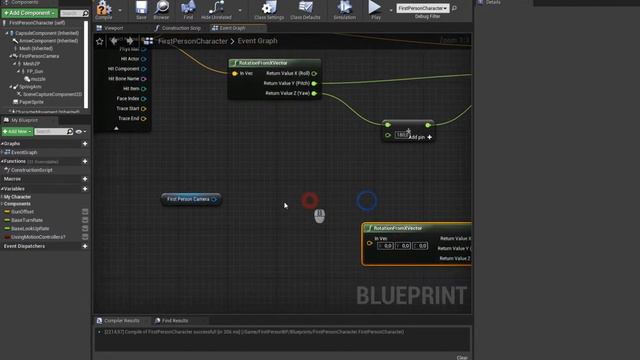Open the FirstPersonCharacter debug filter dropdown
The width and height of the screenshot is (640, 360).
pyautogui.click(x=423, y=8)
